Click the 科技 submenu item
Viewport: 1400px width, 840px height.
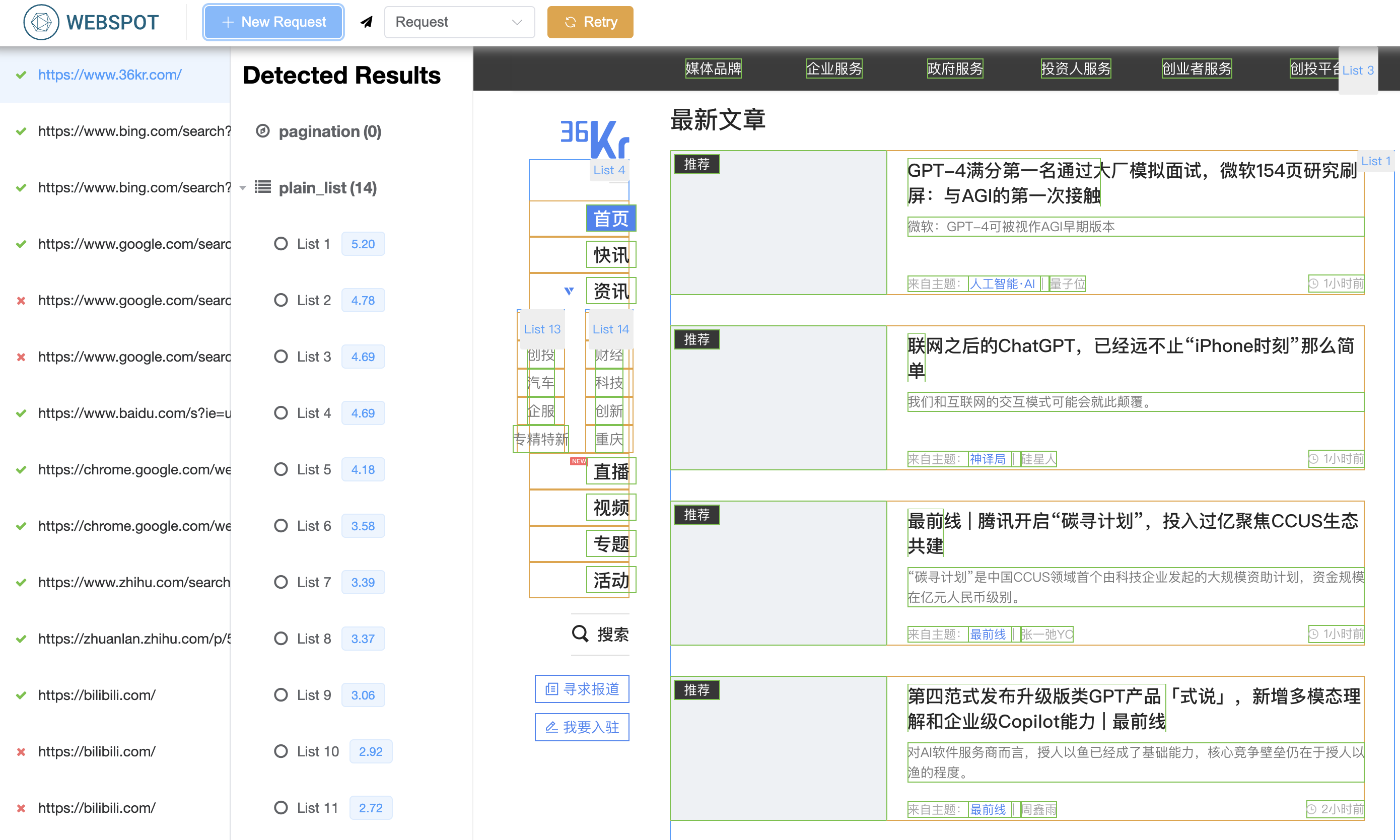609,383
